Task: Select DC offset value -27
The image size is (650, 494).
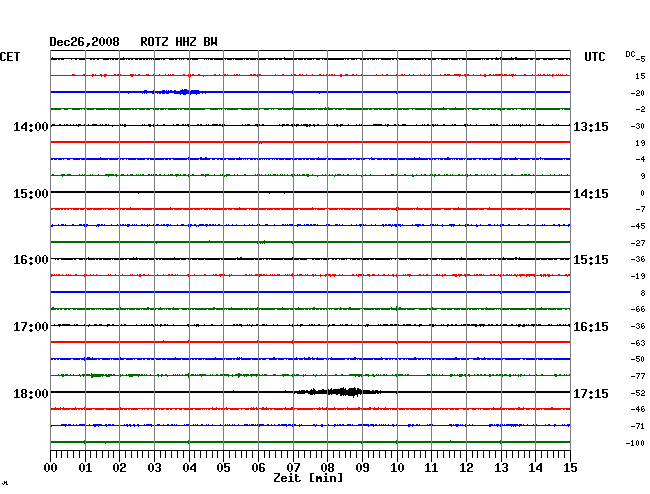Action: click(638, 243)
